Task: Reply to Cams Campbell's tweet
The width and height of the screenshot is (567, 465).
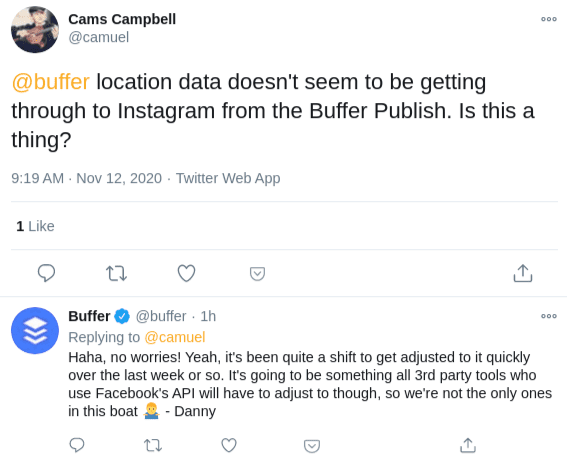Action: [x=46, y=273]
